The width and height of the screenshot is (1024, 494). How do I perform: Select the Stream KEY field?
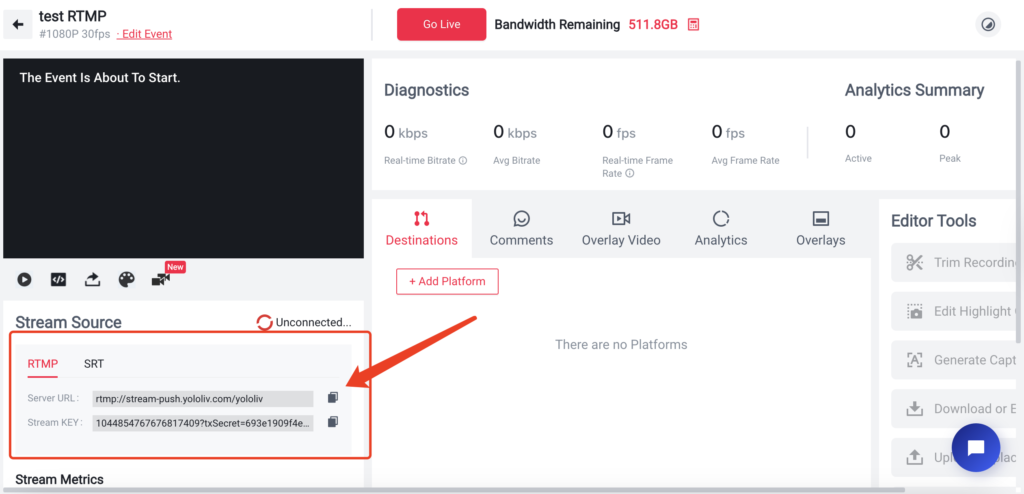pyautogui.click(x=203, y=423)
